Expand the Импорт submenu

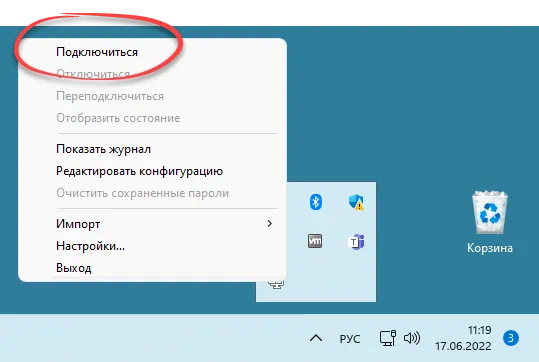pyautogui.click(x=152, y=224)
